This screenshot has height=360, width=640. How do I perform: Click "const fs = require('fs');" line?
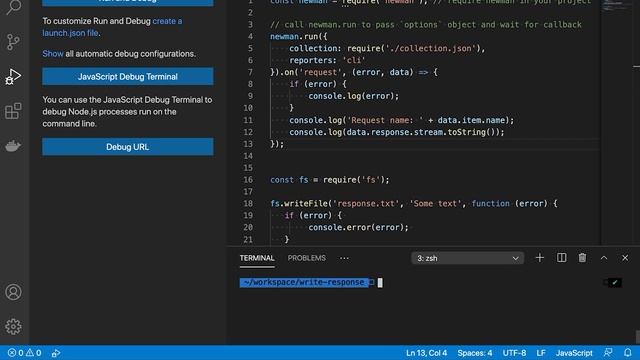[330, 180]
